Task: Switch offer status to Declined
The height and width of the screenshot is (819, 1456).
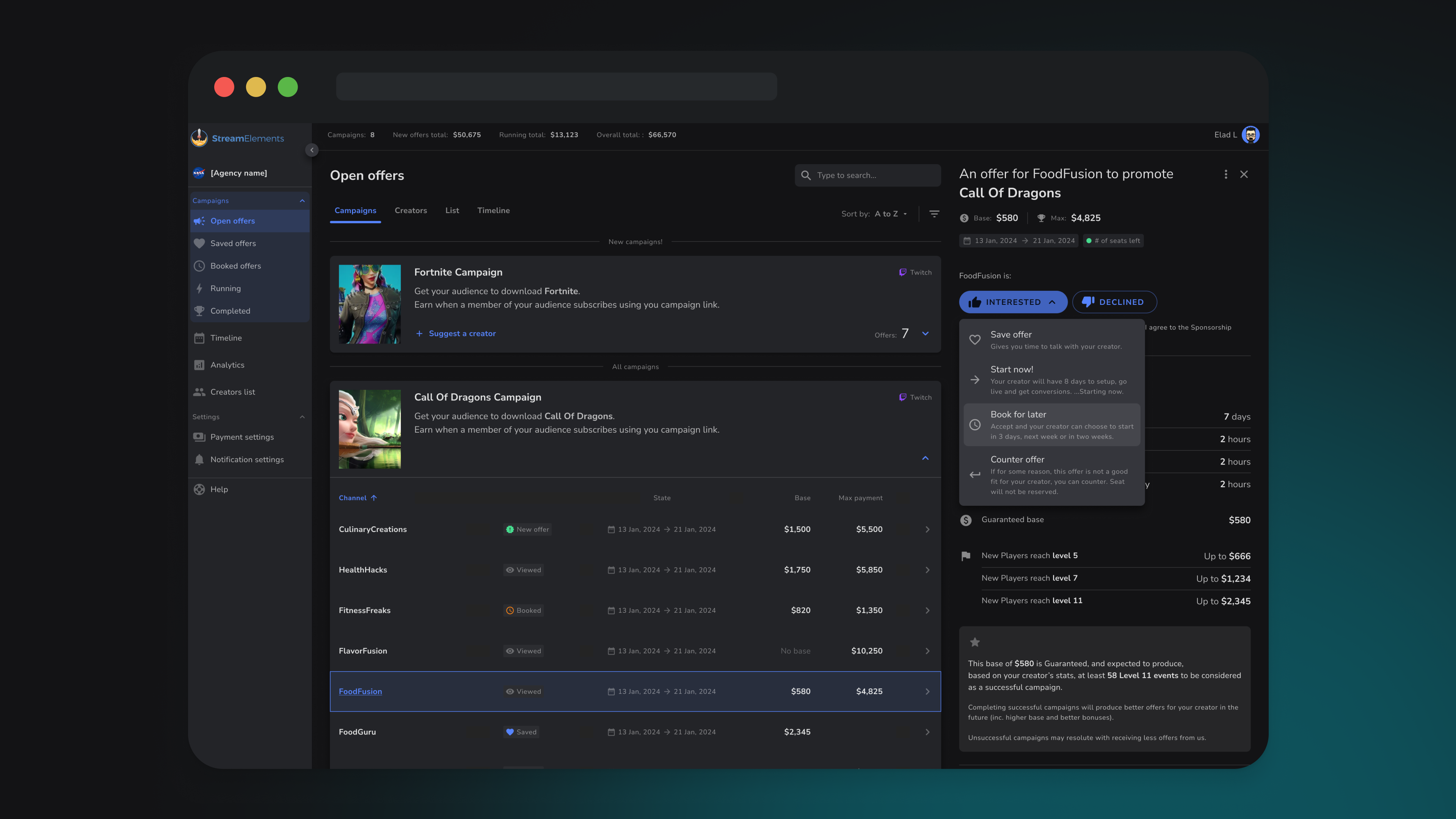Action: (1114, 302)
